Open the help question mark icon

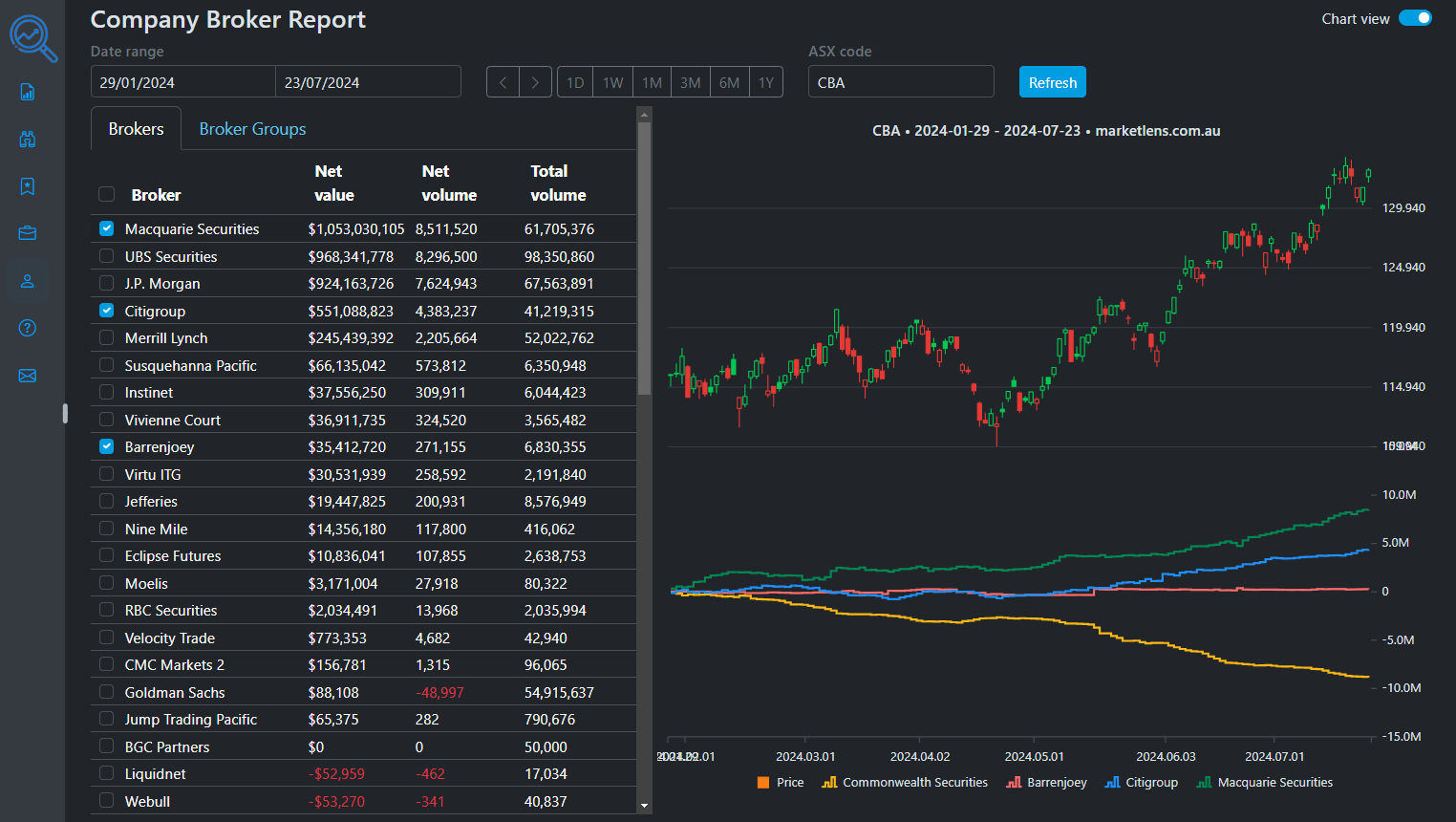tap(27, 328)
